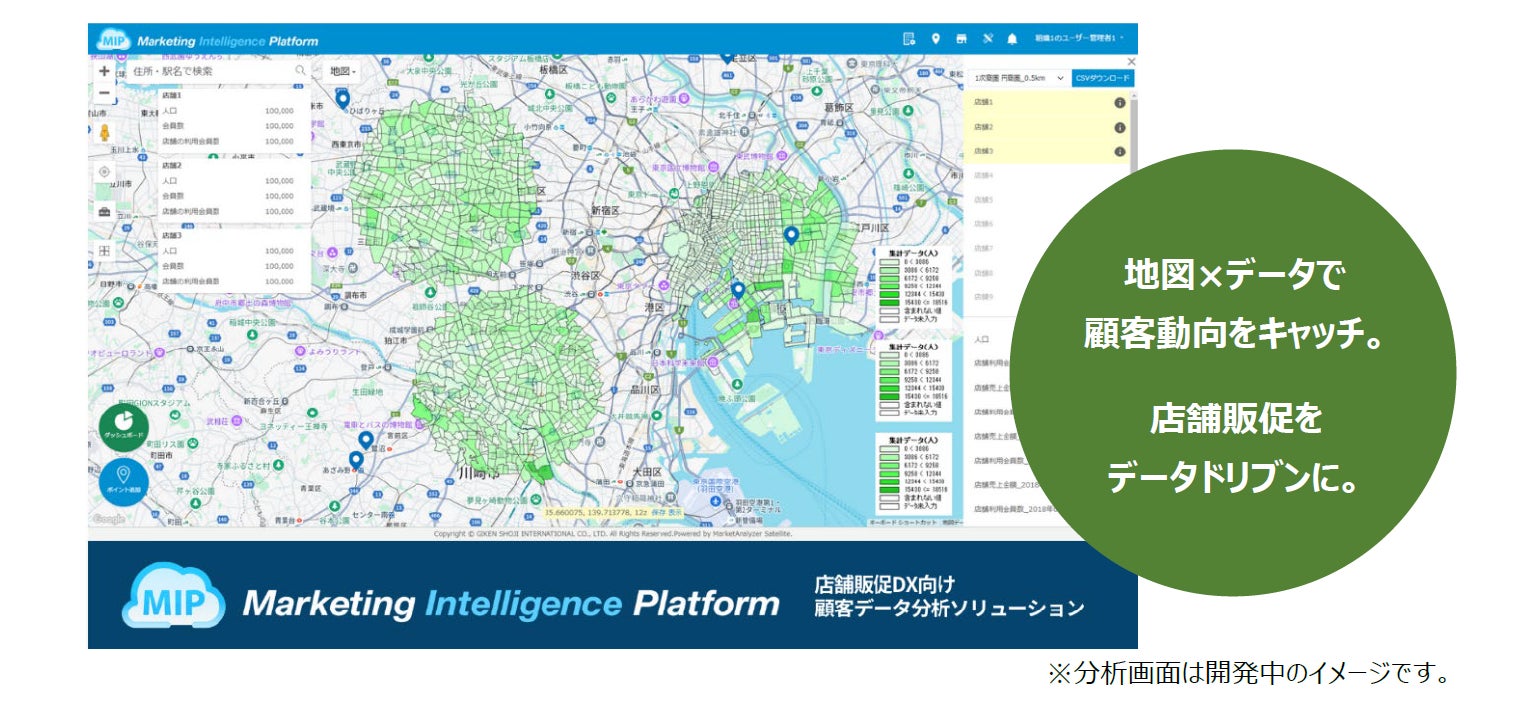Click the blue ポイント追加 round button
The height and width of the screenshot is (703, 1535).
(124, 482)
